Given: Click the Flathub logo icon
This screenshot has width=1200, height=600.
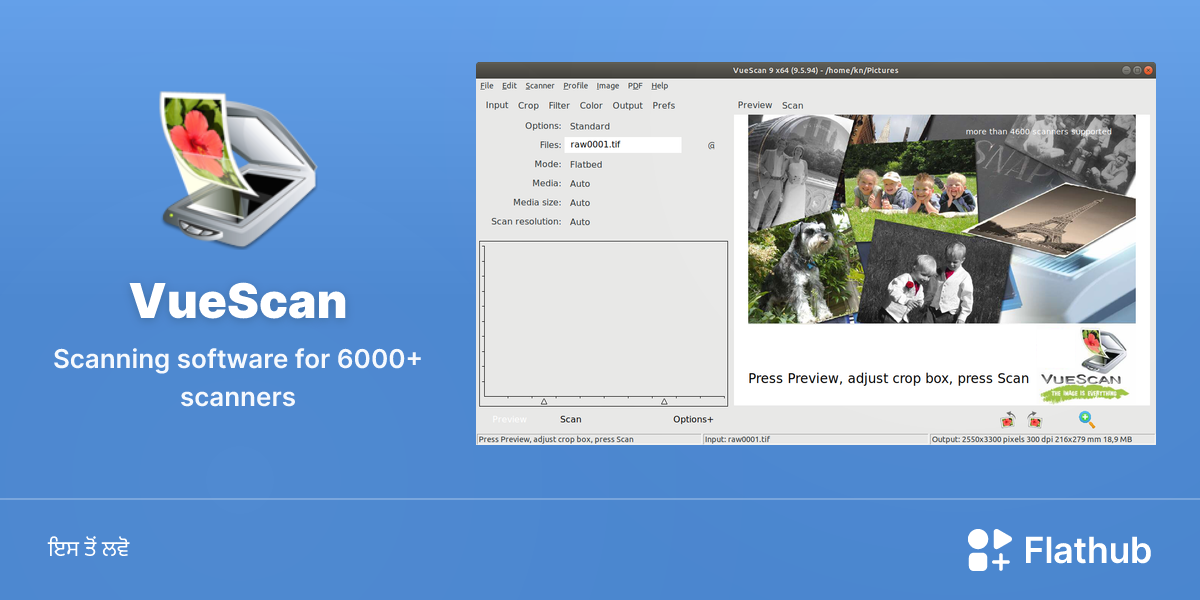Looking at the screenshot, I should point(989,550).
